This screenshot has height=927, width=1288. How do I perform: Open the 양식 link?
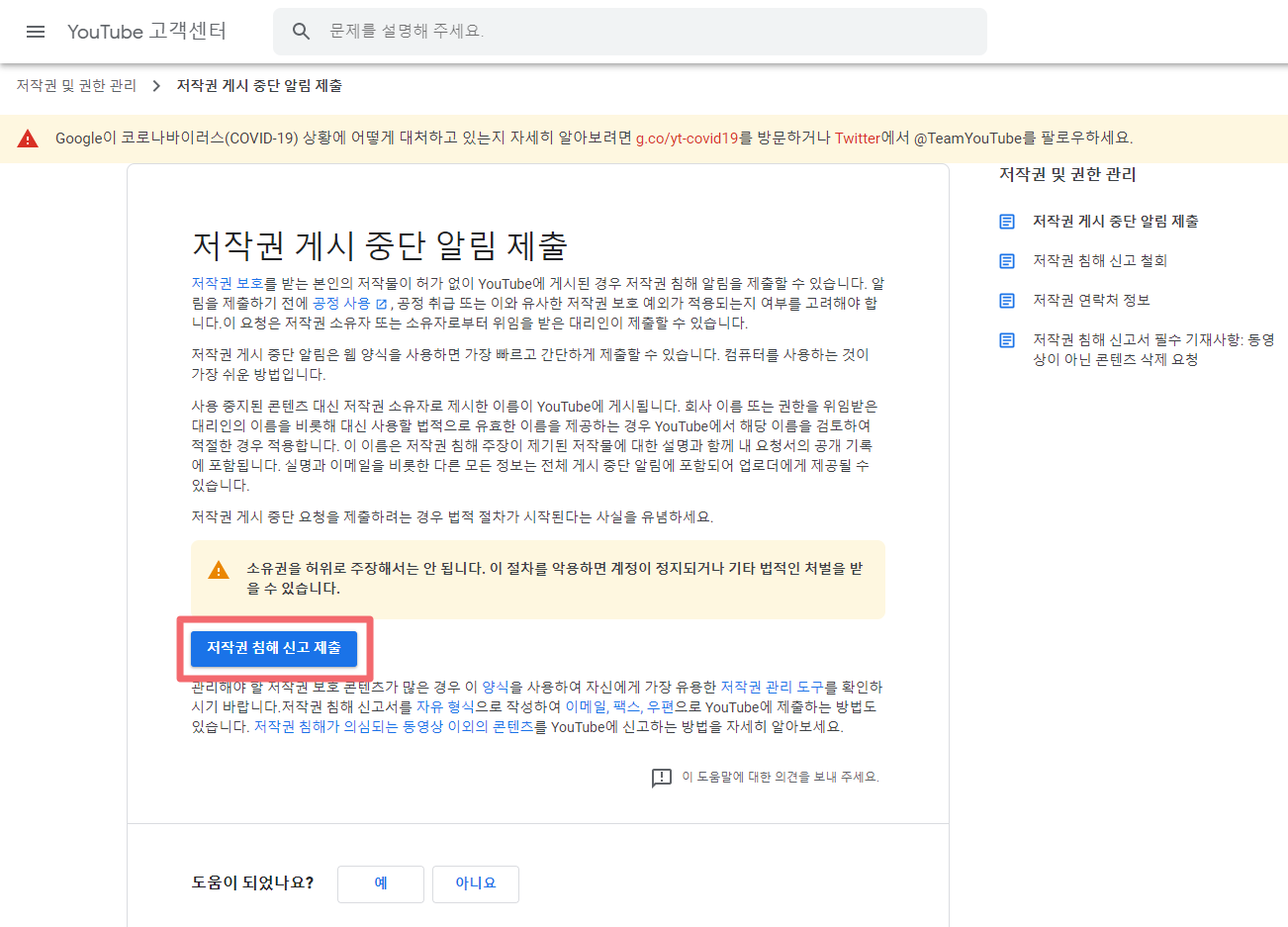495,688
